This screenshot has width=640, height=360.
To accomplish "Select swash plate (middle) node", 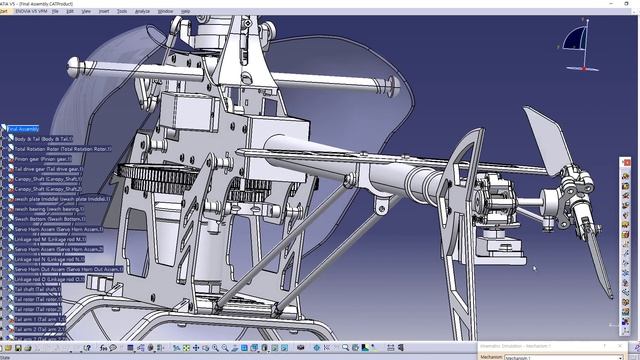I will point(62,199).
